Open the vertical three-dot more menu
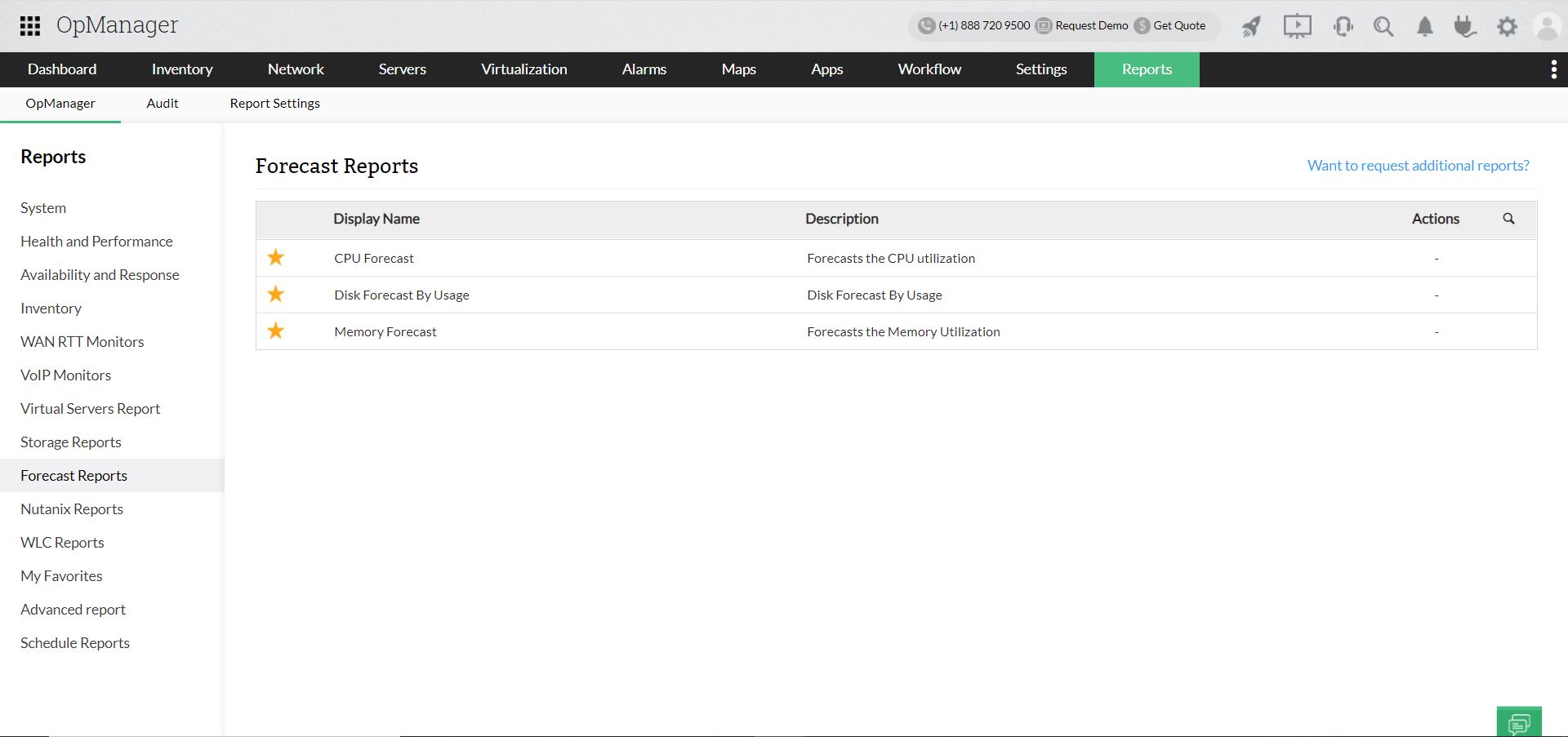Viewport: 1568px width, 737px height. pyautogui.click(x=1553, y=70)
